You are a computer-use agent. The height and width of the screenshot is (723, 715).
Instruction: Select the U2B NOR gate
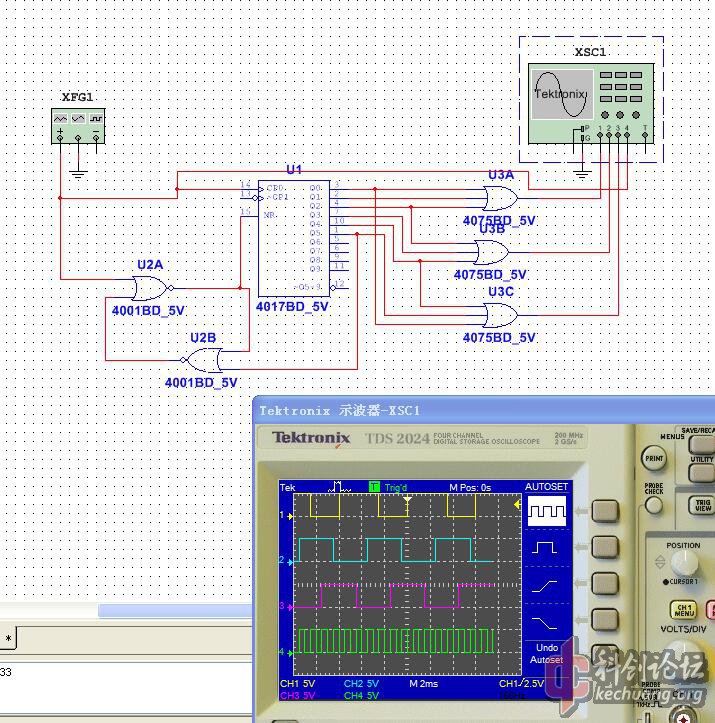pyautogui.click(x=201, y=360)
